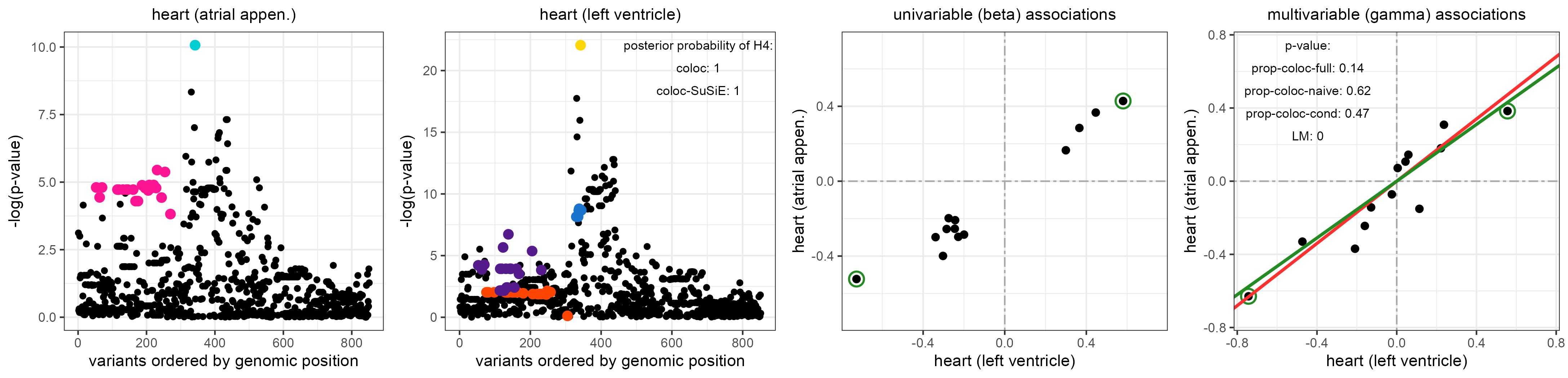1568x378 pixels.
Task: Click the "univariable (beta) associations" title
Action: click(x=1004, y=14)
